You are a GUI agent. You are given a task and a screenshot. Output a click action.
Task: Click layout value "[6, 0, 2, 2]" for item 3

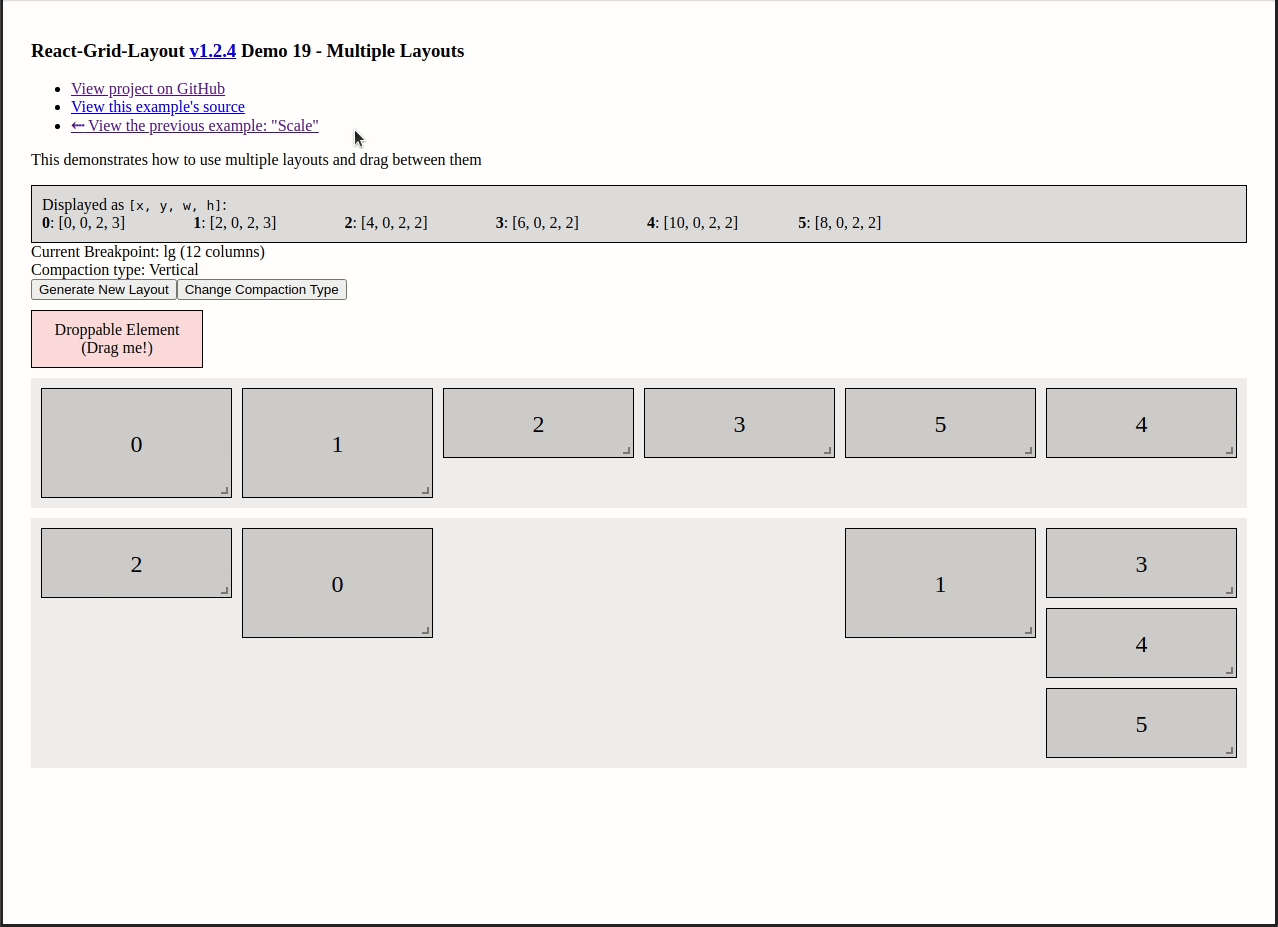click(x=545, y=223)
